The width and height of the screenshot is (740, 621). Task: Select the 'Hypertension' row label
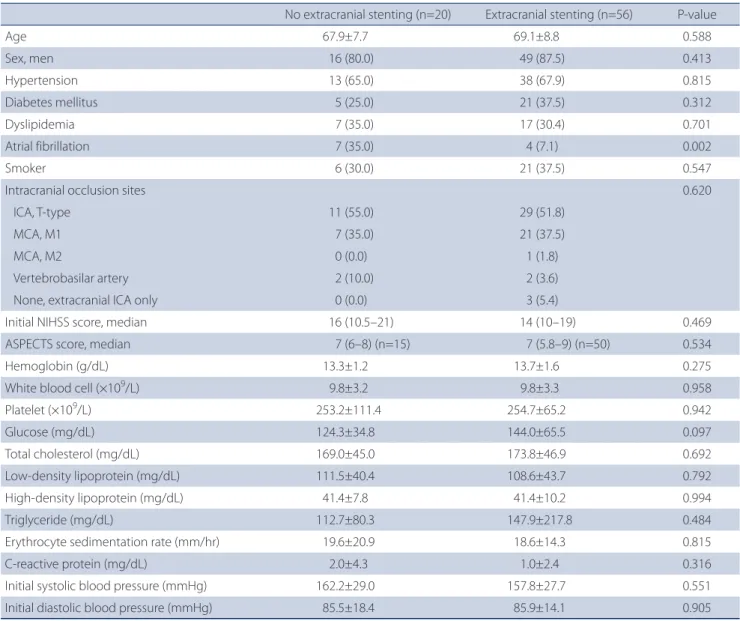point(41,81)
